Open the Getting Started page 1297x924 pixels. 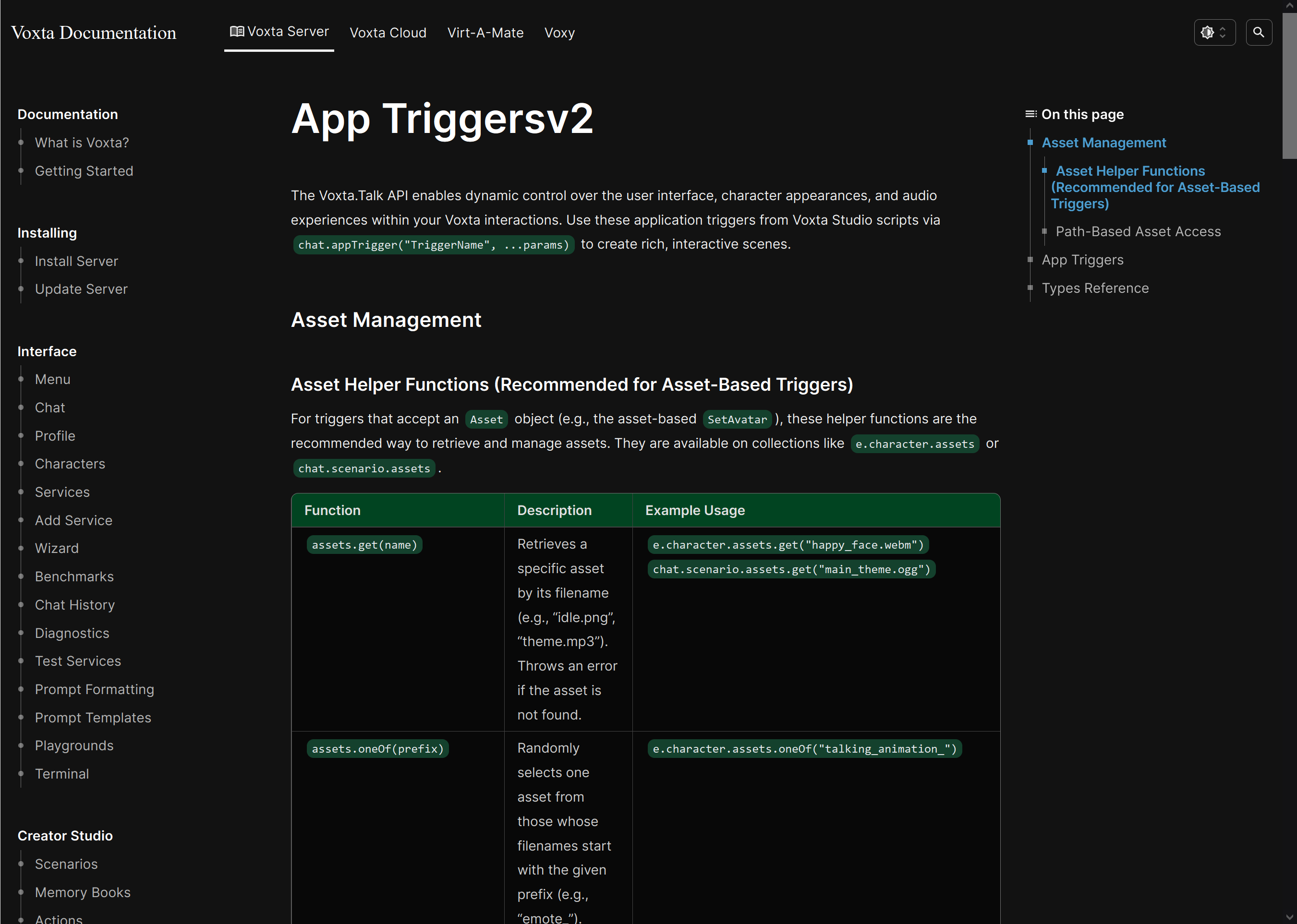[x=84, y=171]
